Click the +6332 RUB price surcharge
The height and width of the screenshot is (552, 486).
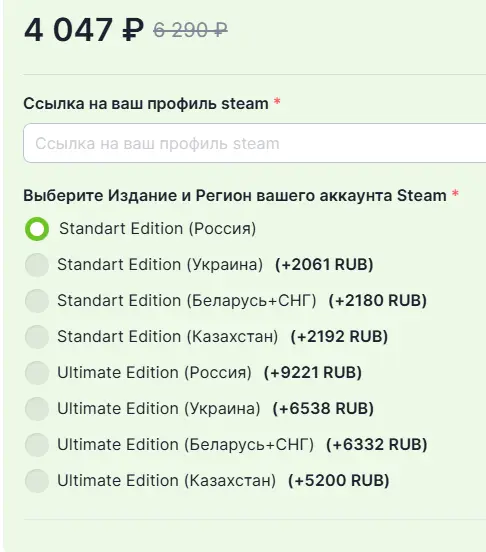click(x=377, y=445)
